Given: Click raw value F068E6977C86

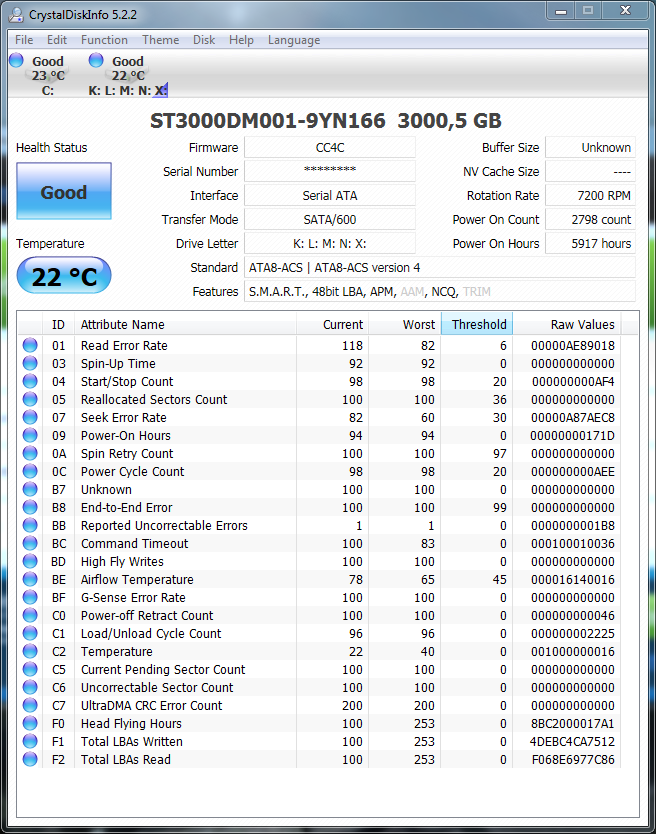Looking at the screenshot, I should point(573,760).
